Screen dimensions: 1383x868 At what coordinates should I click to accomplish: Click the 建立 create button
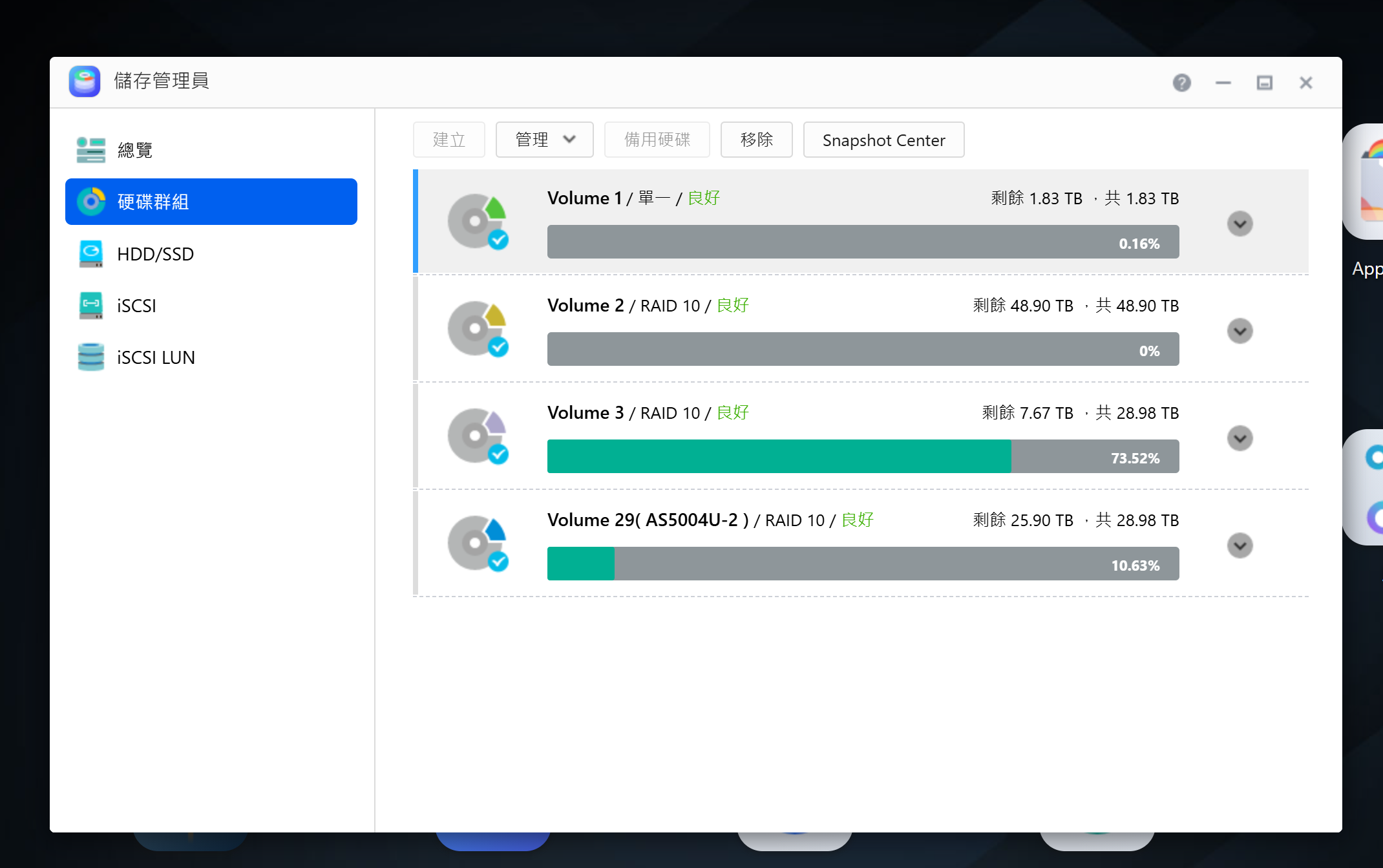[x=449, y=140]
